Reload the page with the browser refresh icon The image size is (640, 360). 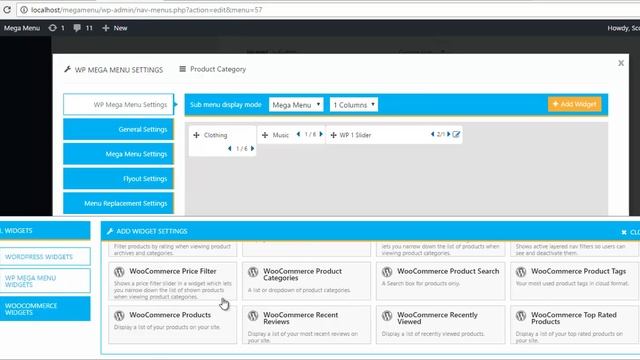coord(7,9)
